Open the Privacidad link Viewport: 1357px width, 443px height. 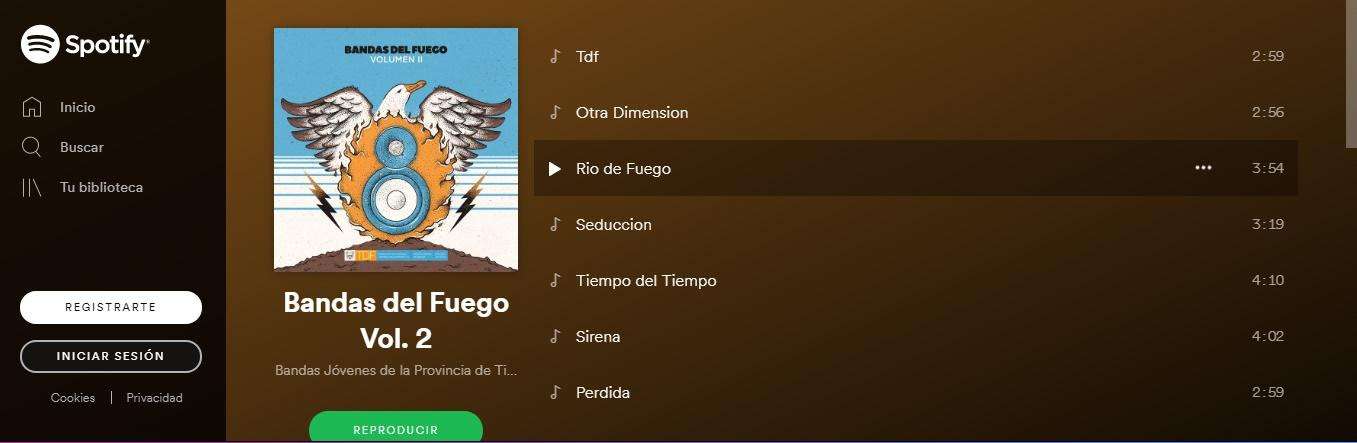click(x=154, y=398)
